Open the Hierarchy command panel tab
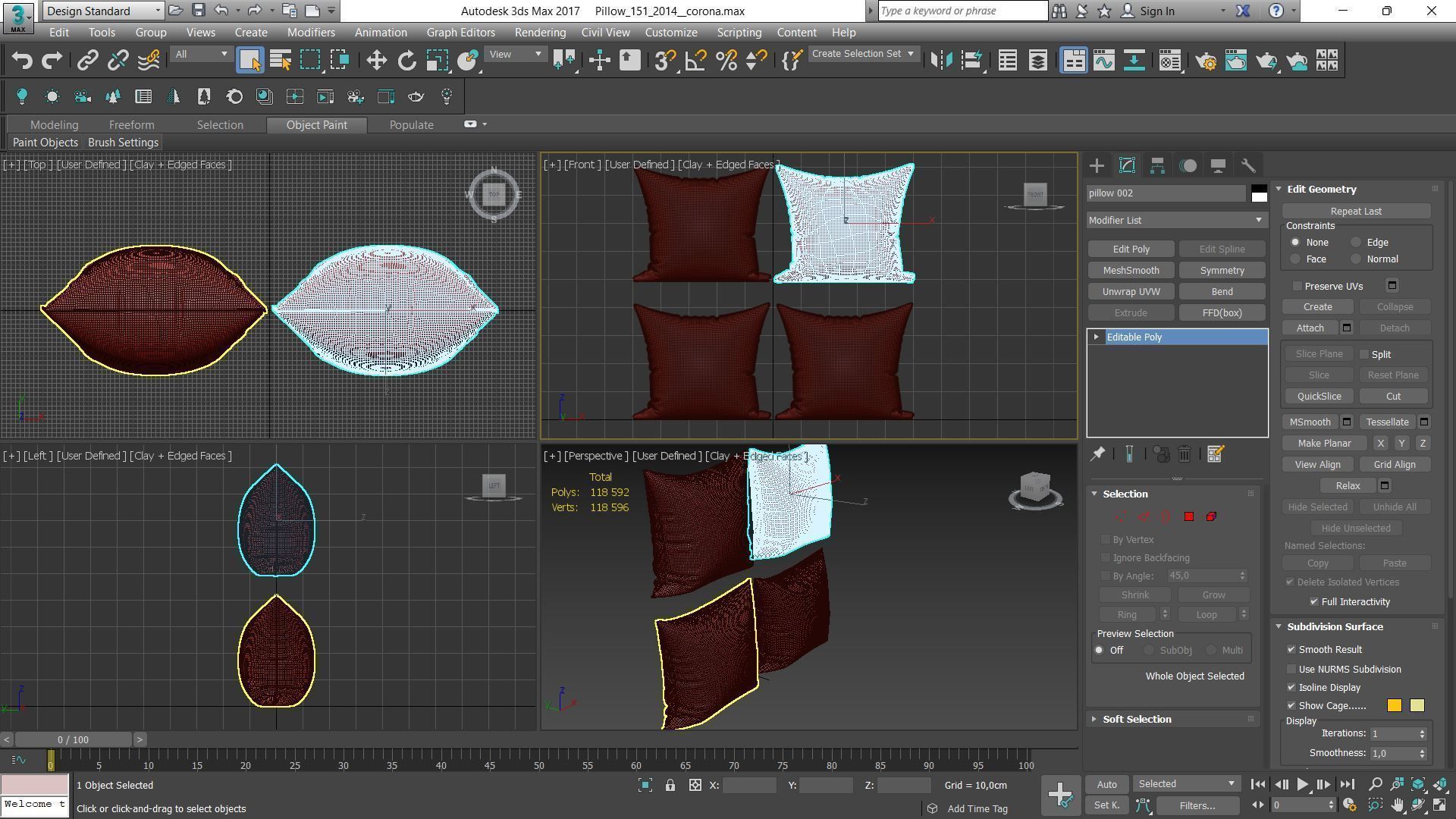 coord(1157,165)
